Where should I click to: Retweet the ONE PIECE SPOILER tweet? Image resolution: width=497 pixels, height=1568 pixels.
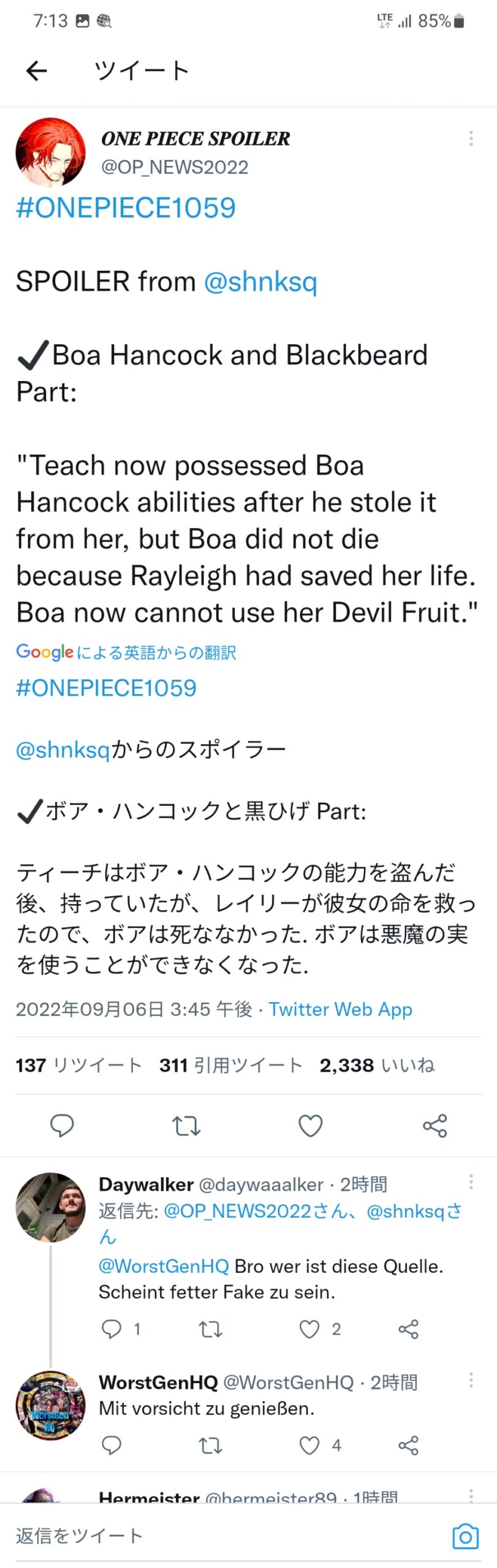186,1125
